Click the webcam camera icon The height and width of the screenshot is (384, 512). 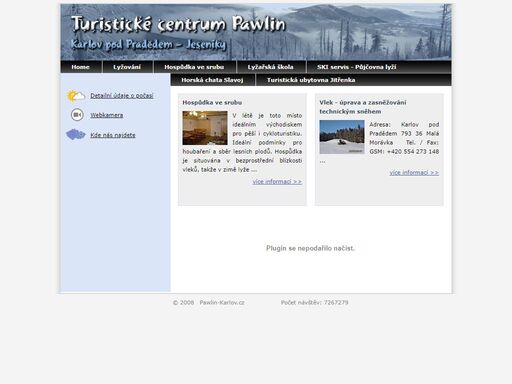pos(77,115)
